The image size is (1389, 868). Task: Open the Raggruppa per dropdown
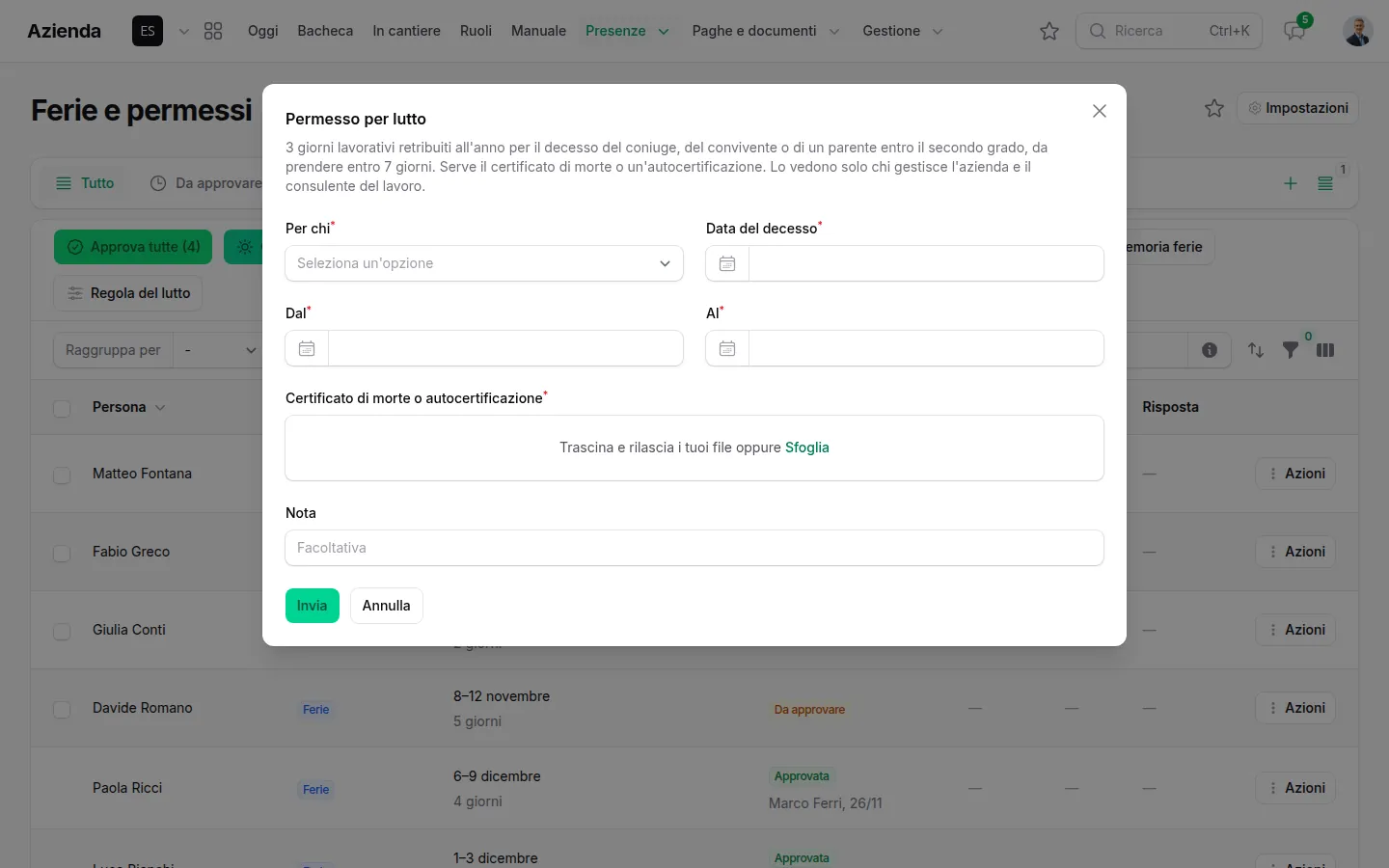[x=220, y=350]
